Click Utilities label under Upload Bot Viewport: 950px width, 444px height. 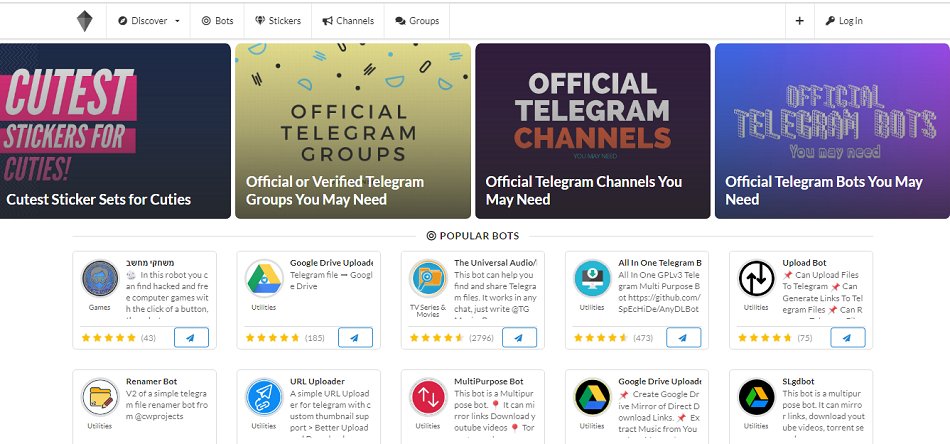[756, 307]
